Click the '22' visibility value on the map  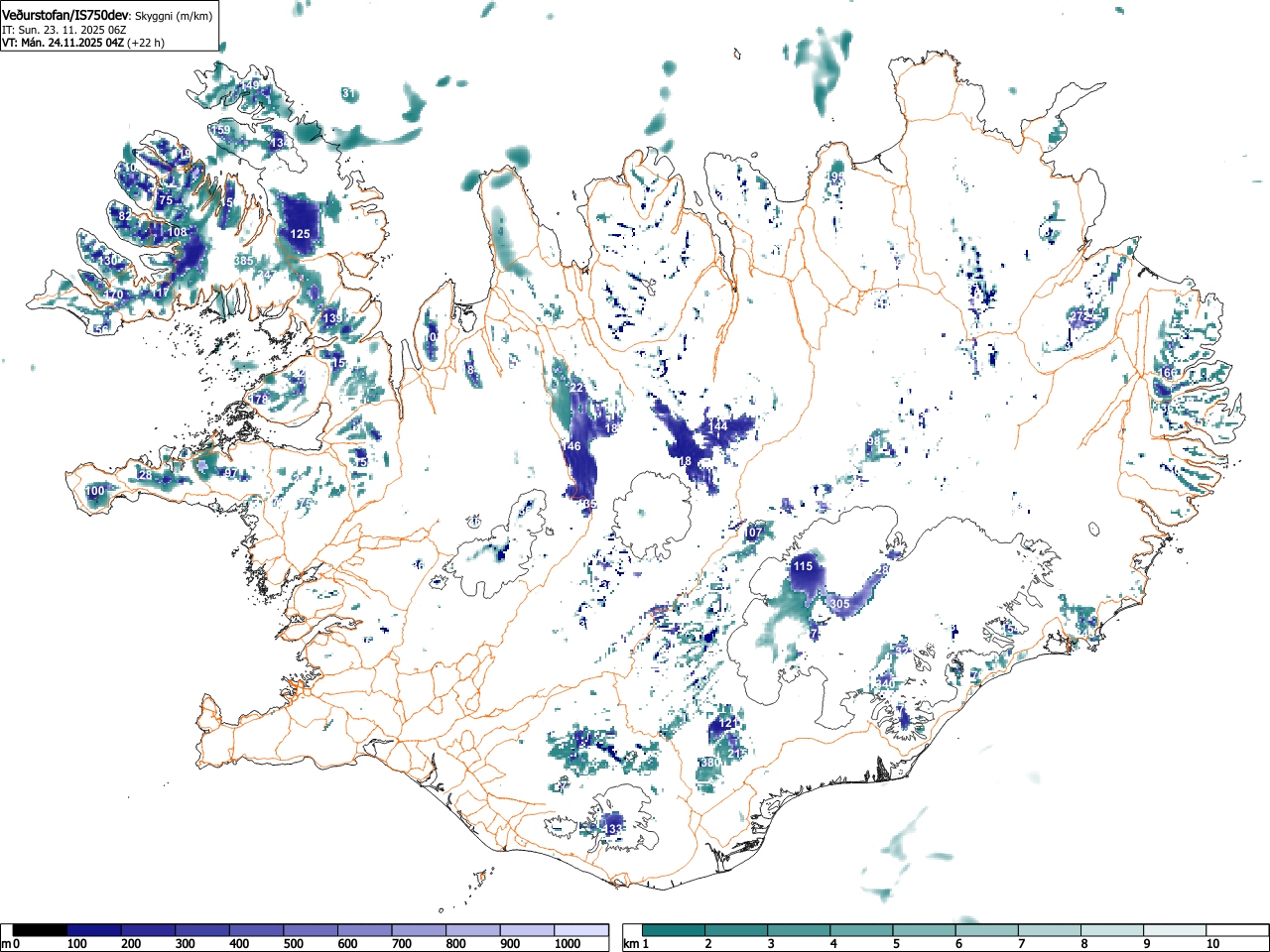tap(576, 387)
